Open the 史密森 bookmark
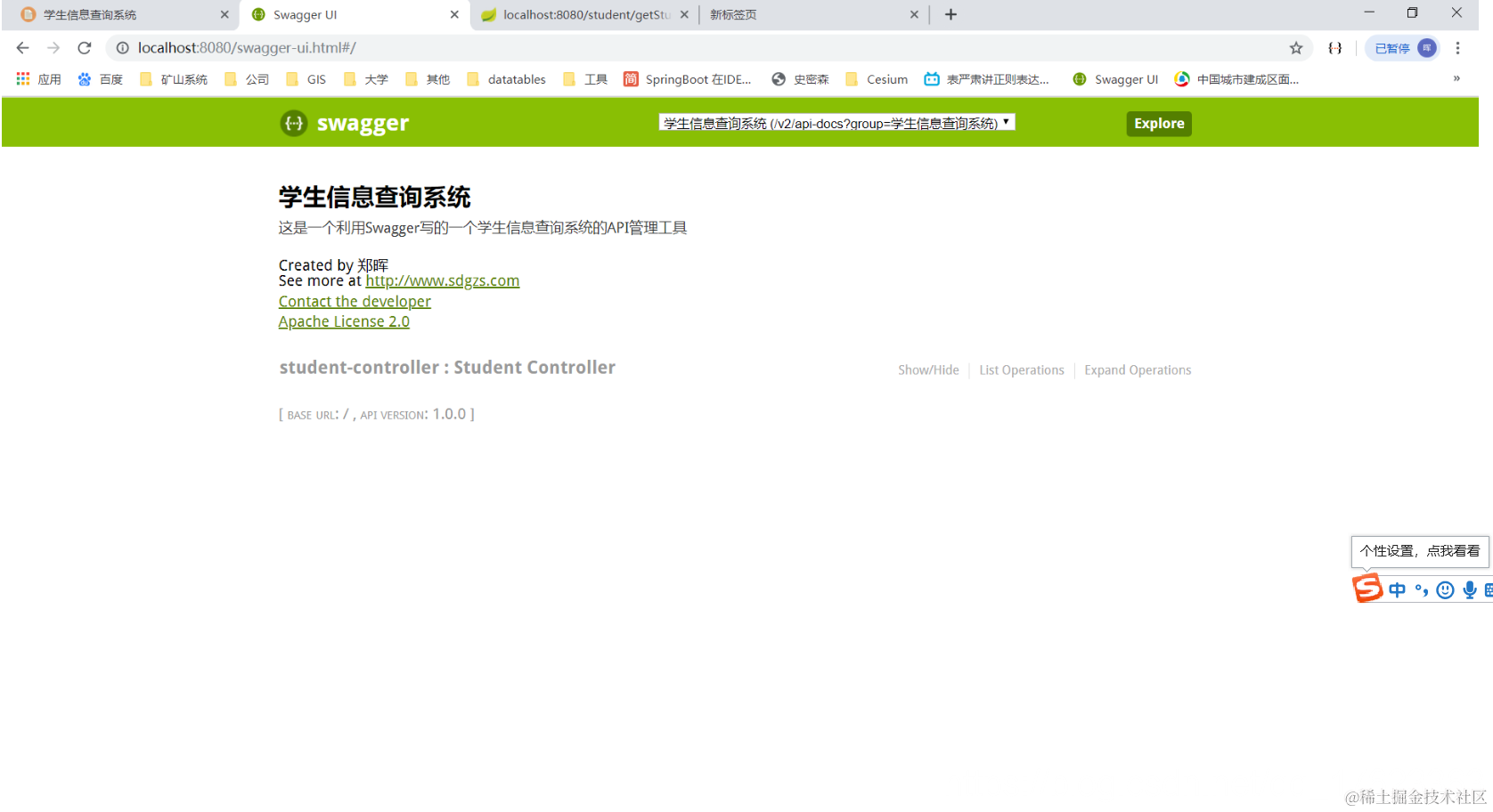Image resolution: width=1493 pixels, height=812 pixels. click(800, 79)
